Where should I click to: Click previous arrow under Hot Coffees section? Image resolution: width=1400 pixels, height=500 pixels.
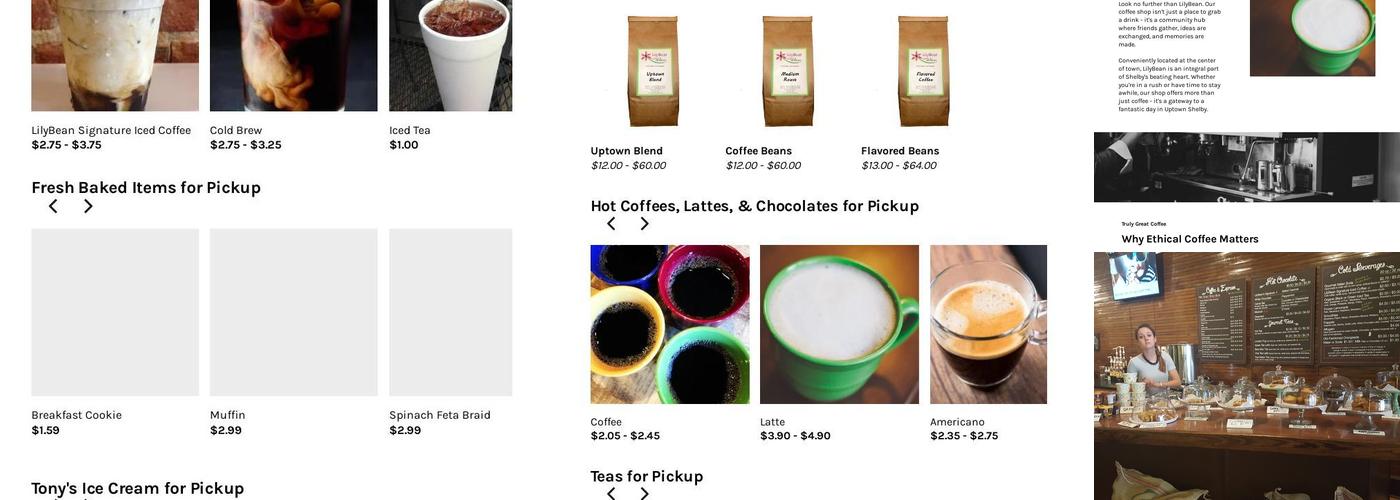pos(611,223)
